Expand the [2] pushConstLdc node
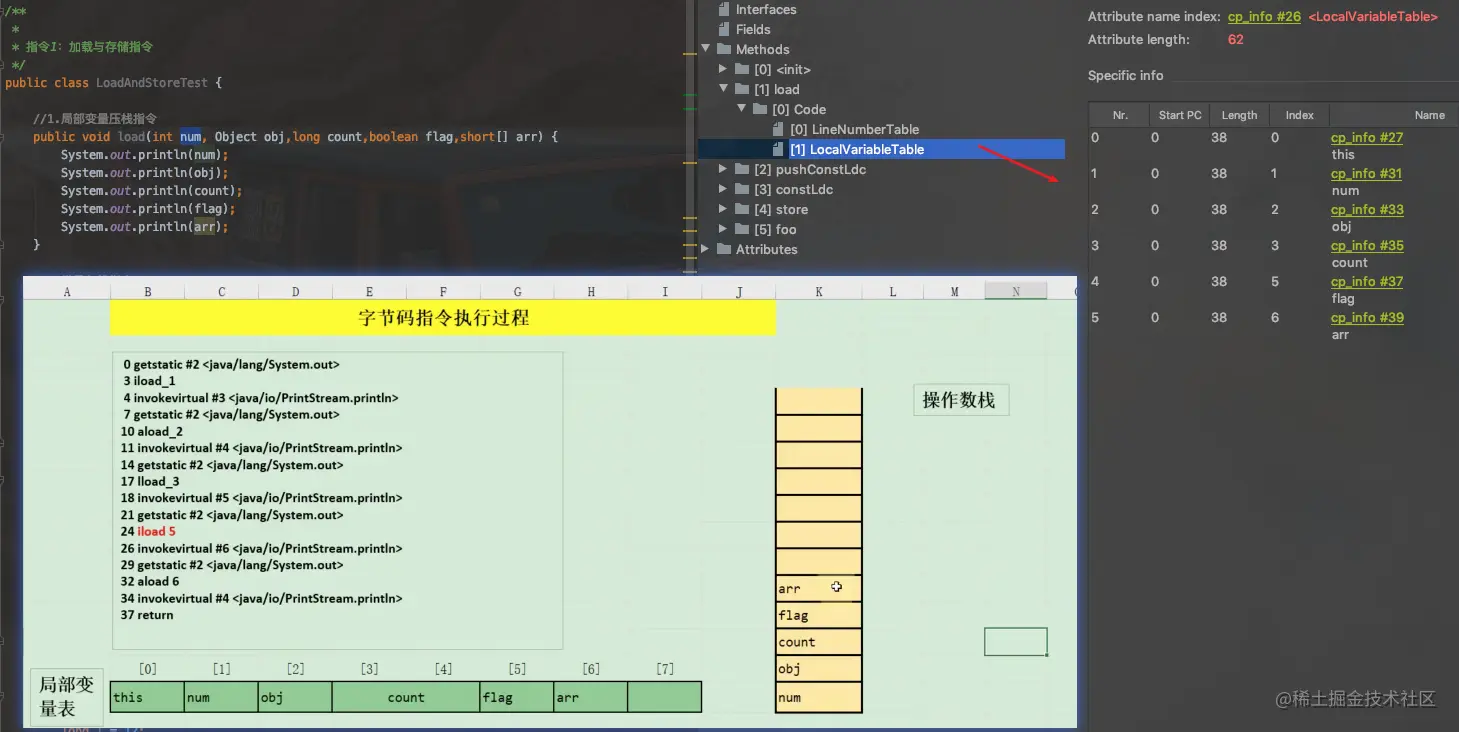Viewport: 1459px width, 732px height. [724, 169]
